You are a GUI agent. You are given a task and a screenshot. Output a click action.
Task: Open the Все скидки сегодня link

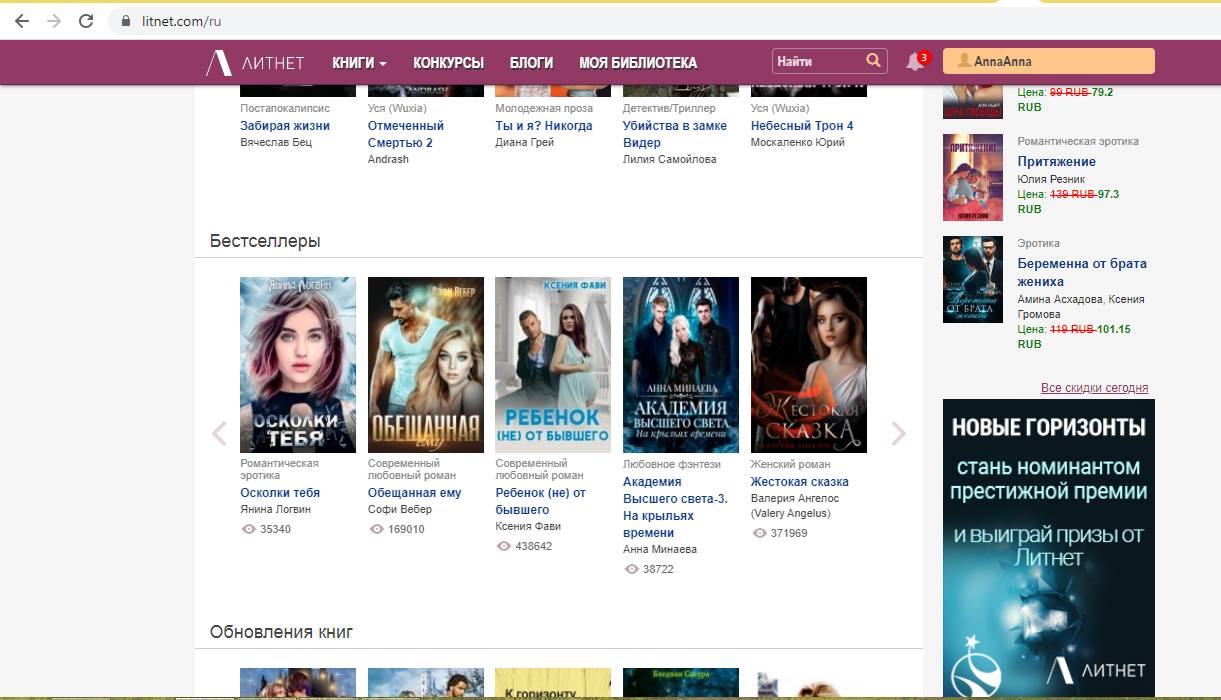[1094, 388]
